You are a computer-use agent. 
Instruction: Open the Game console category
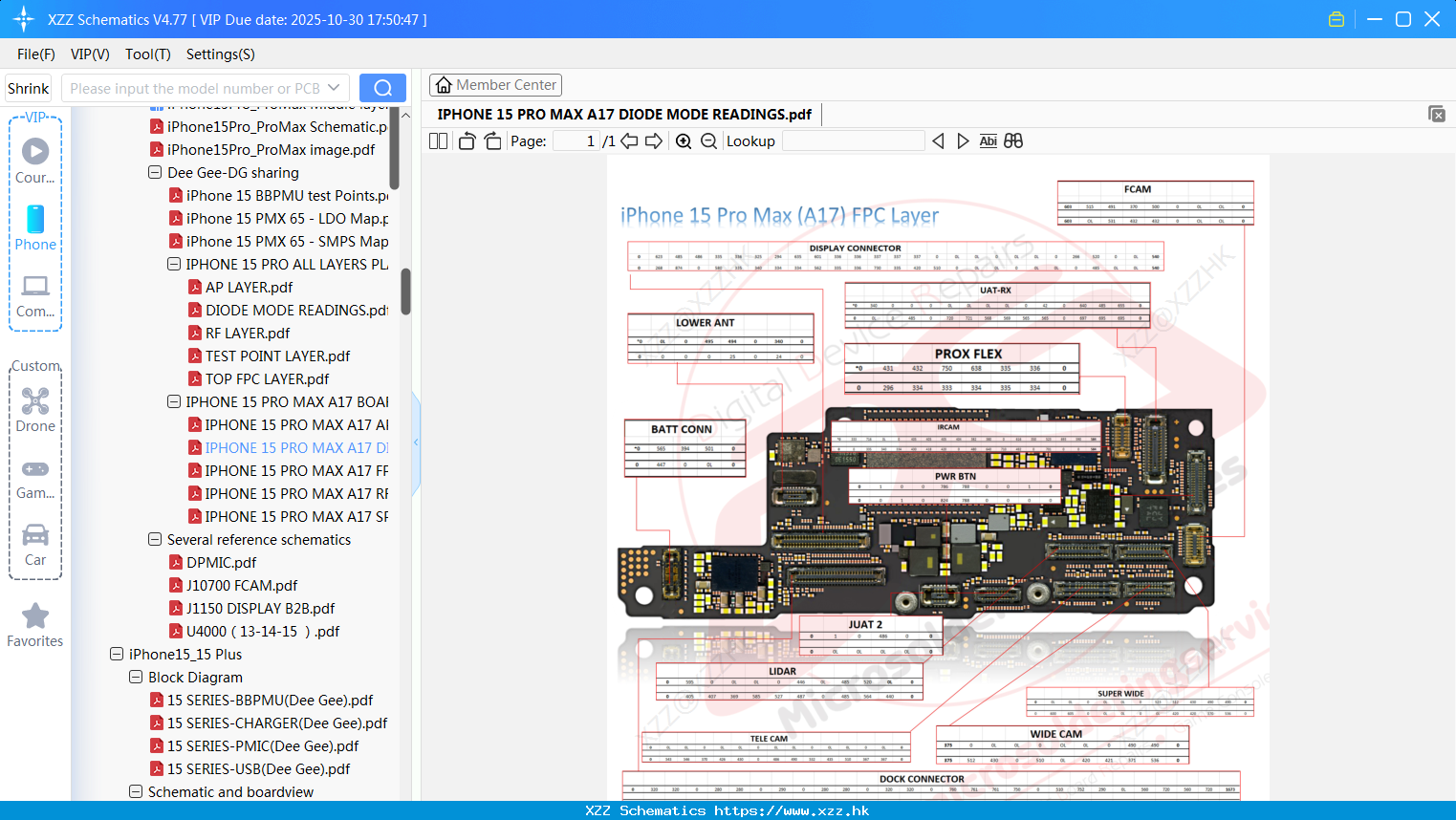click(x=35, y=478)
